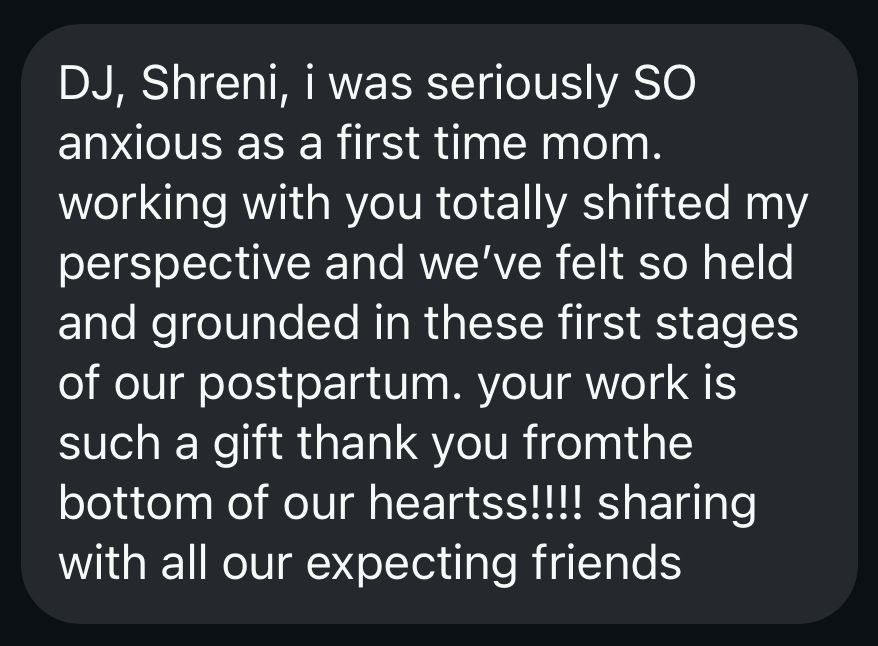Click the word 'anxious' in the message
The width and height of the screenshot is (878, 646).
pos(140,144)
